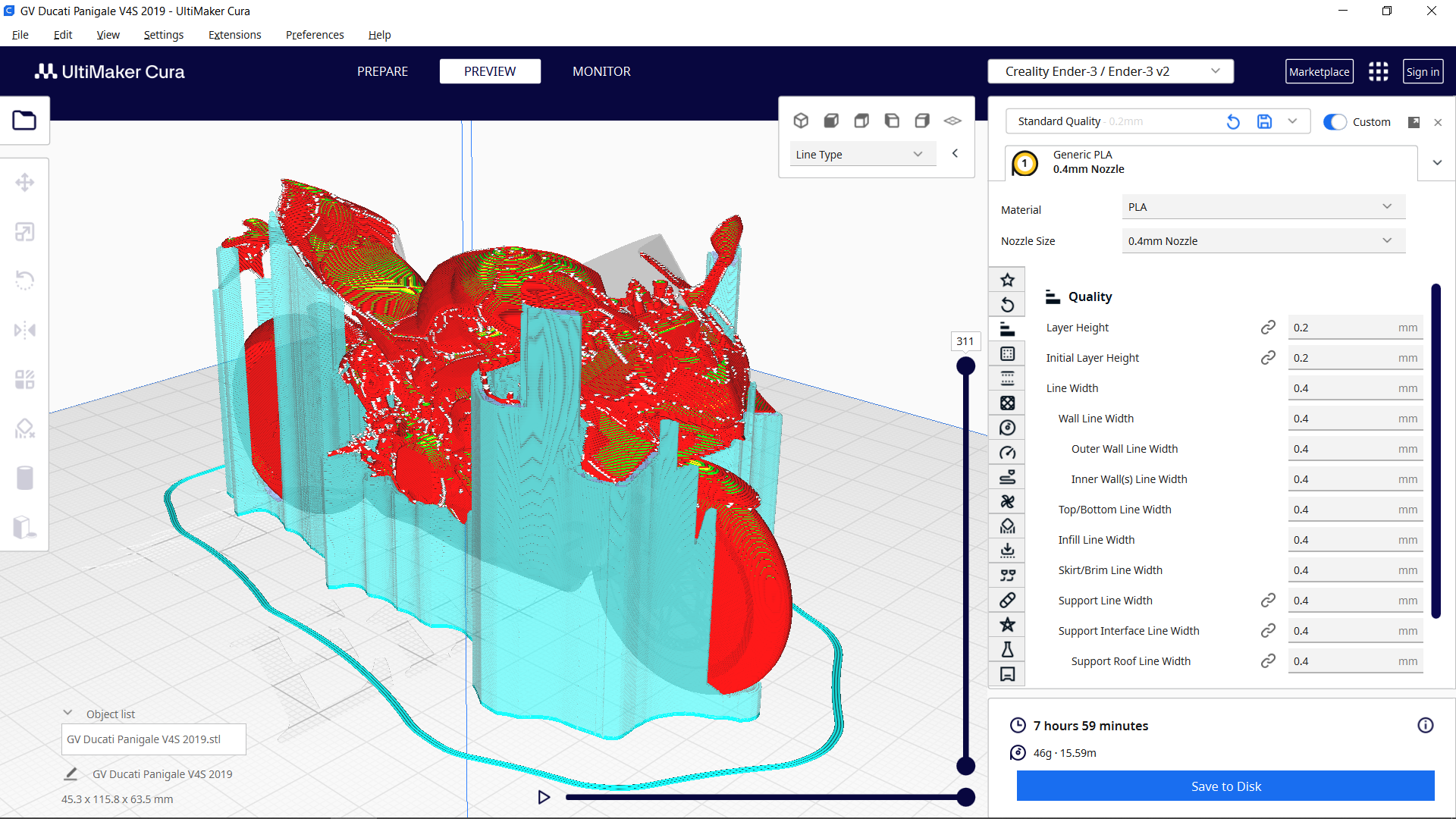Click the Save to Disk button
This screenshot has width=1456, height=819.
pos(1224,786)
